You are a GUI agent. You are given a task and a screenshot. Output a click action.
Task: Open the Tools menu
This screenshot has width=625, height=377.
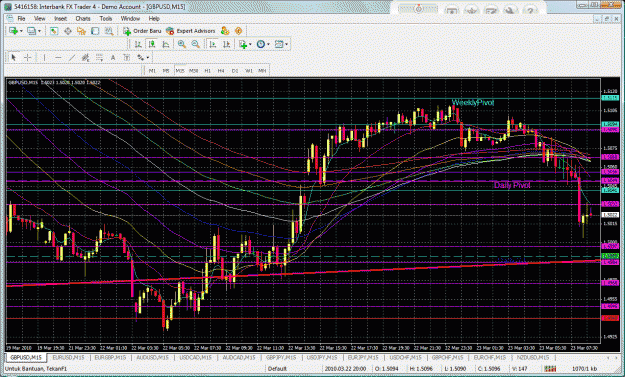tap(106, 18)
